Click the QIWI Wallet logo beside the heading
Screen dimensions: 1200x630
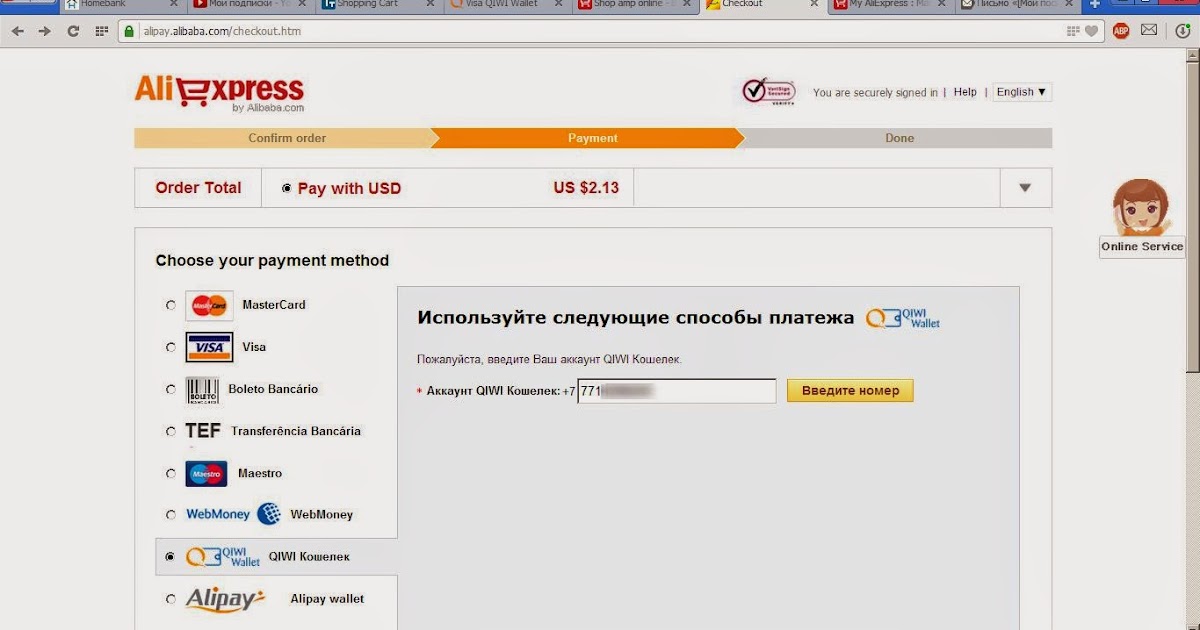click(x=903, y=318)
